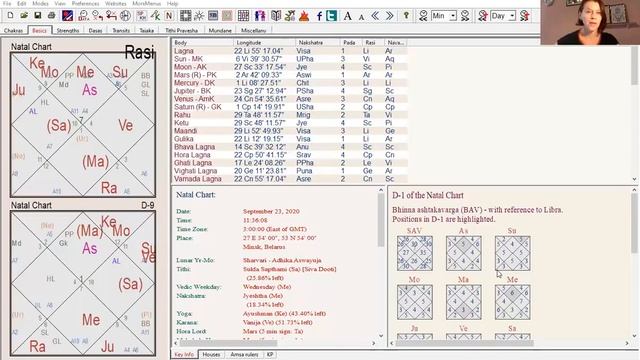Click the sun icon in the toolbar
This screenshot has height=360, width=640.
(x=199, y=16)
